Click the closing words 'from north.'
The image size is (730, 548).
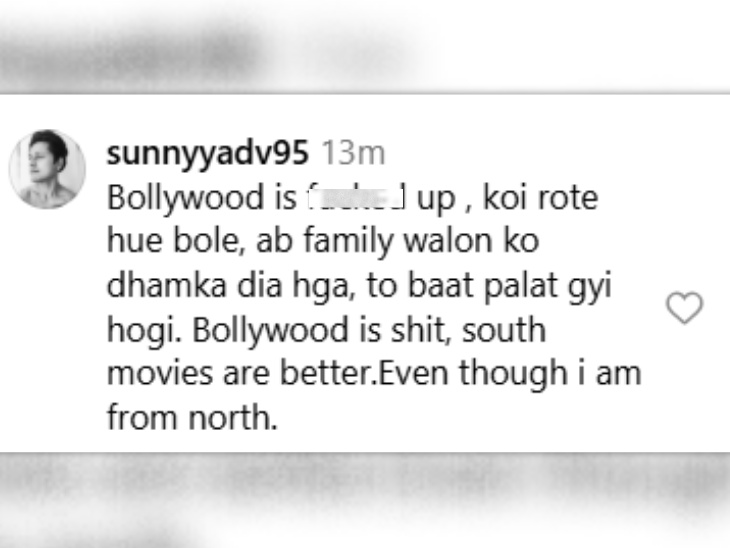point(192,417)
